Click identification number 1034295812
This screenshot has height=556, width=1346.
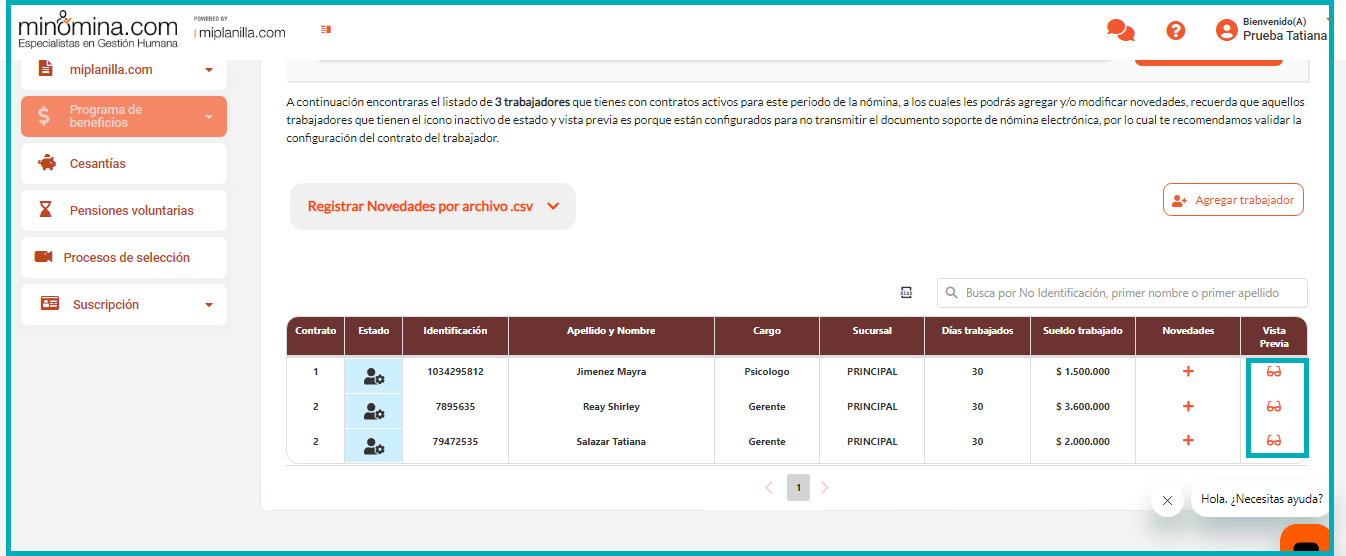455,372
